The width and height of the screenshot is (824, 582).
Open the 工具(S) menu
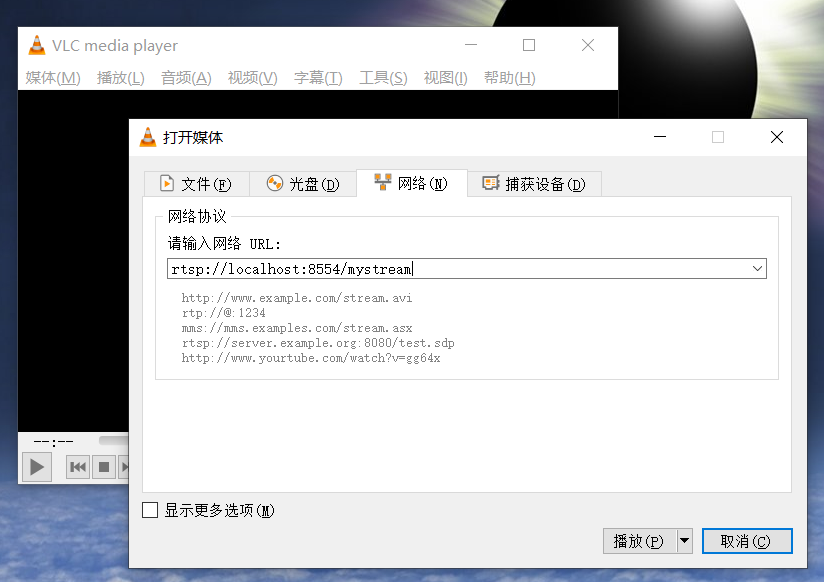[383, 78]
